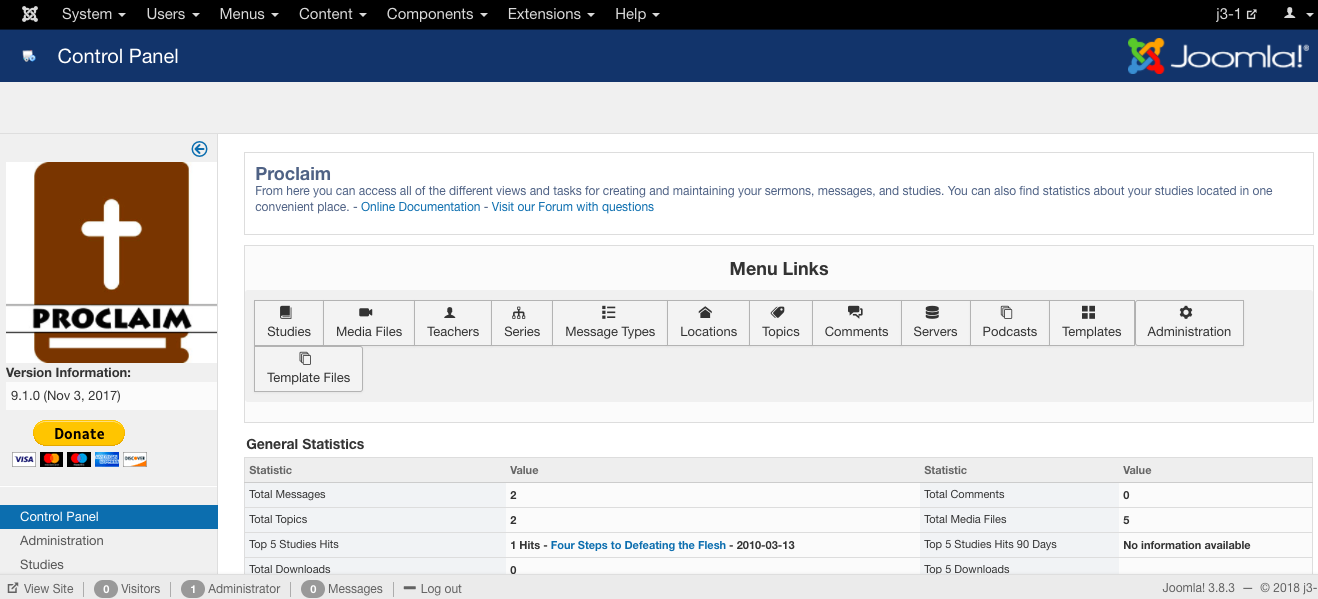Image resolution: width=1318 pixels, height=599 pixels.
Task: Click the Top 5 Studies Hits label
Action: coord(294,544)
